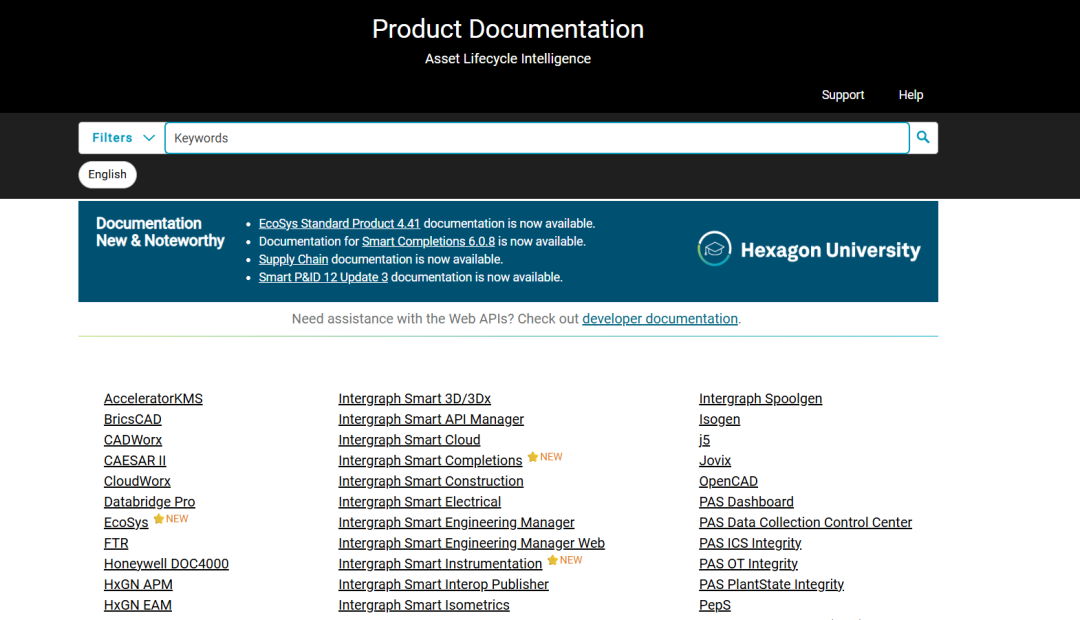Image resolution: width=1080 pixels, height=620 pixels.
Task: Remove the English language filter chip
Action: pos(107,174)
